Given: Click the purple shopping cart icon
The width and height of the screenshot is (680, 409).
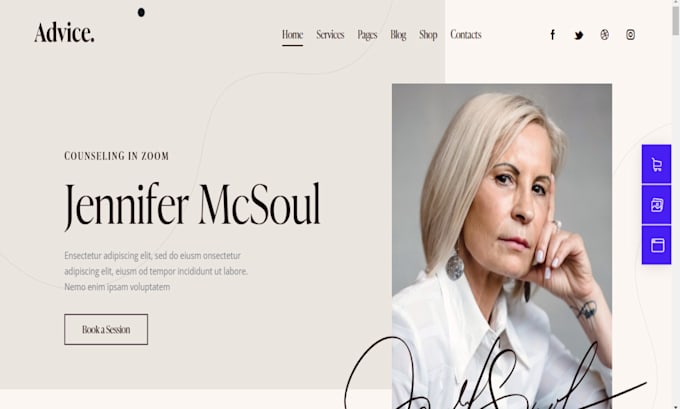Looking at the screenshot, I should click(x=657, y=164).
